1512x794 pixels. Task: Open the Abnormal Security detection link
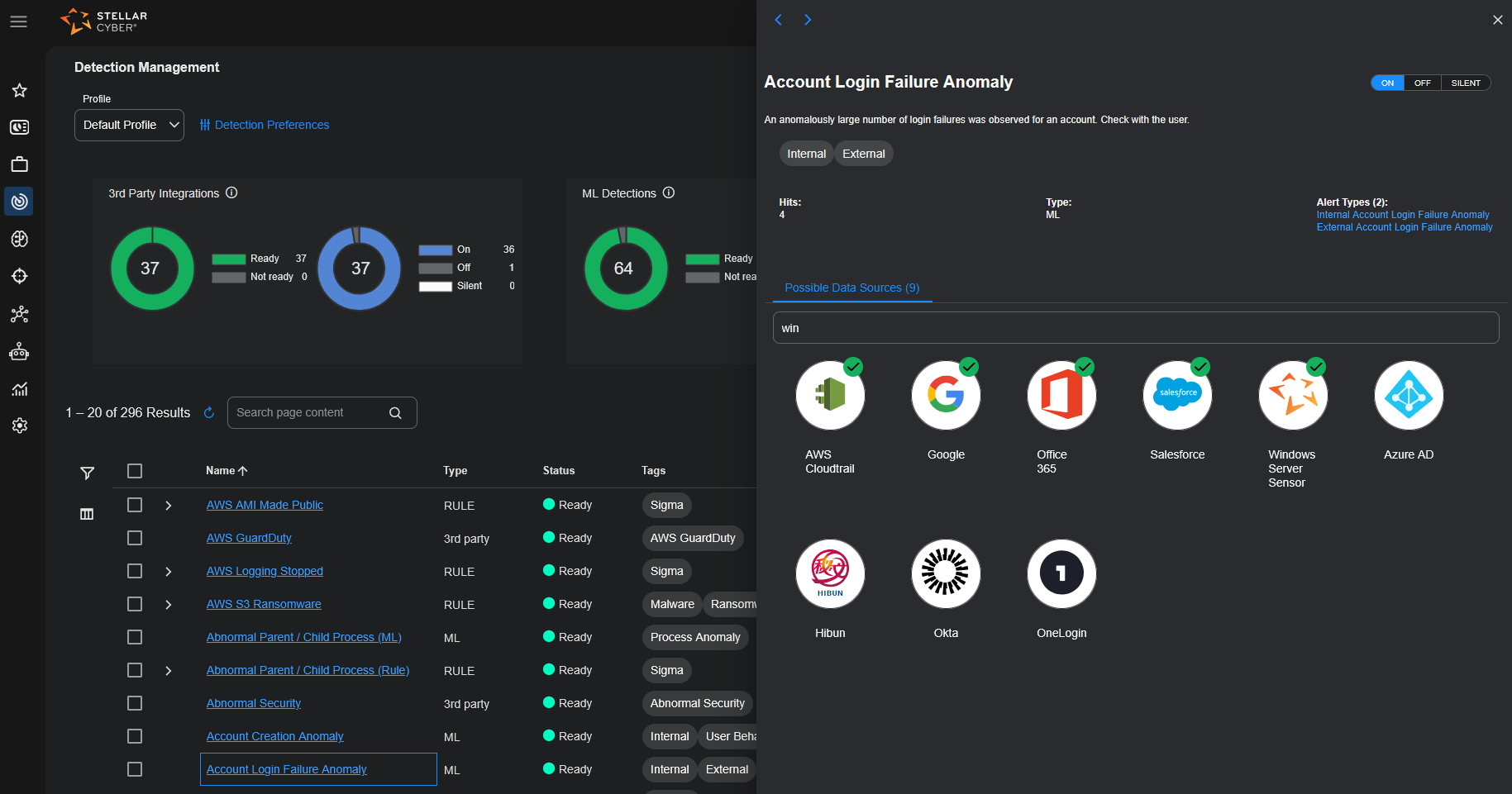coord(254,703)
